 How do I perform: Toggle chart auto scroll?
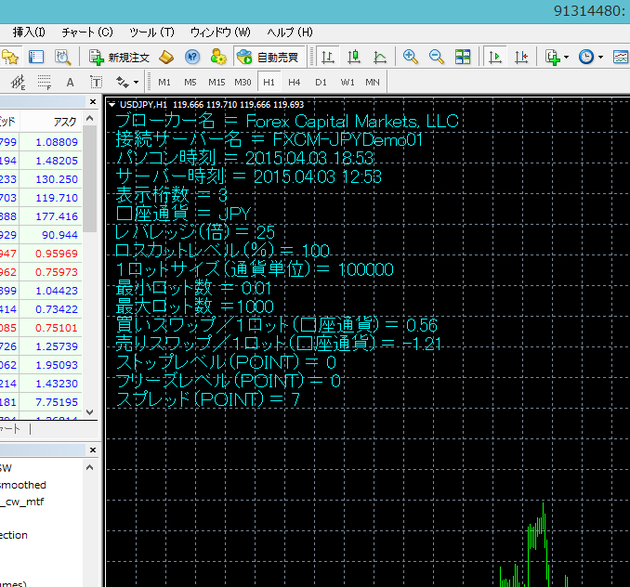495,57
